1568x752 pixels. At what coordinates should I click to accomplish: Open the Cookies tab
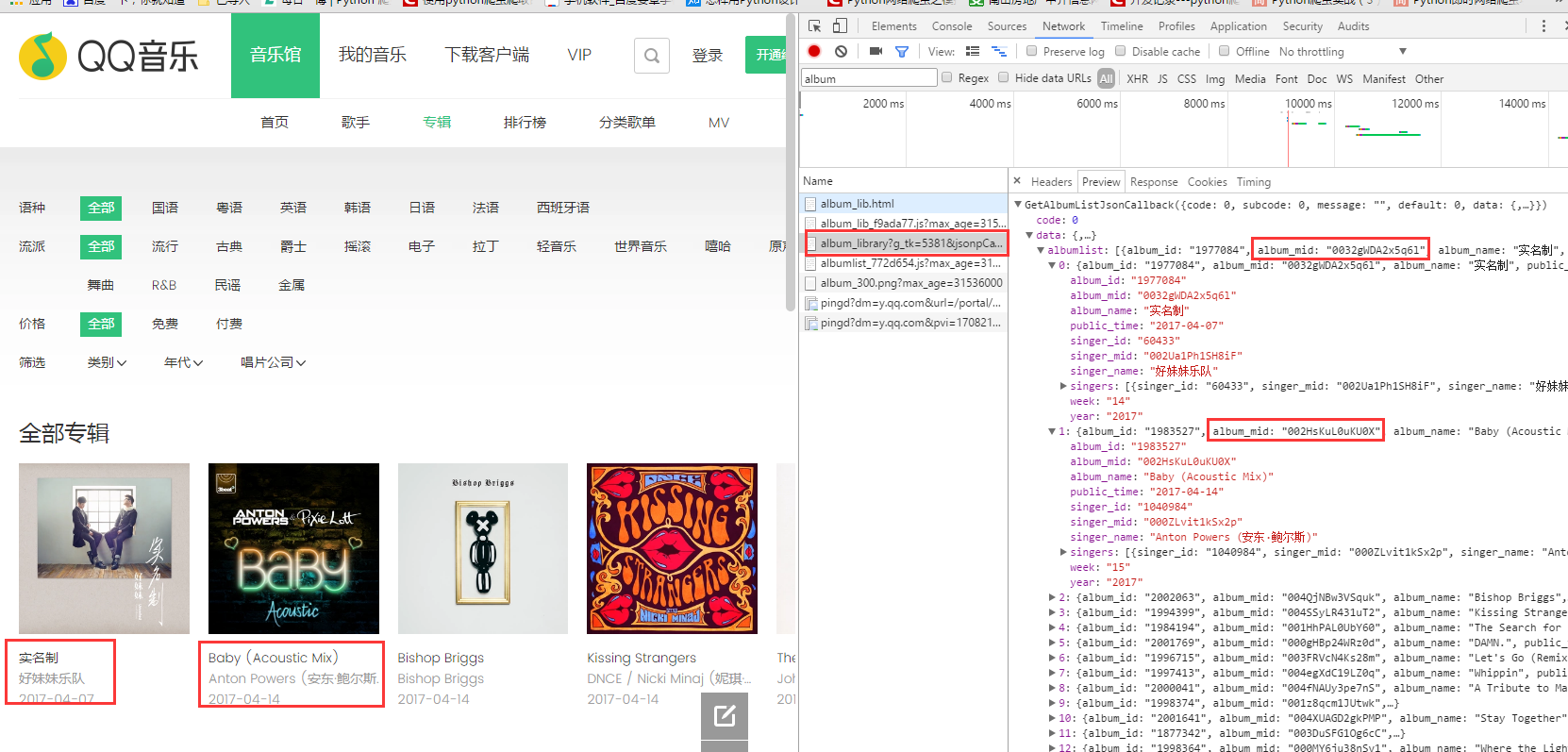coord(1207,182)
